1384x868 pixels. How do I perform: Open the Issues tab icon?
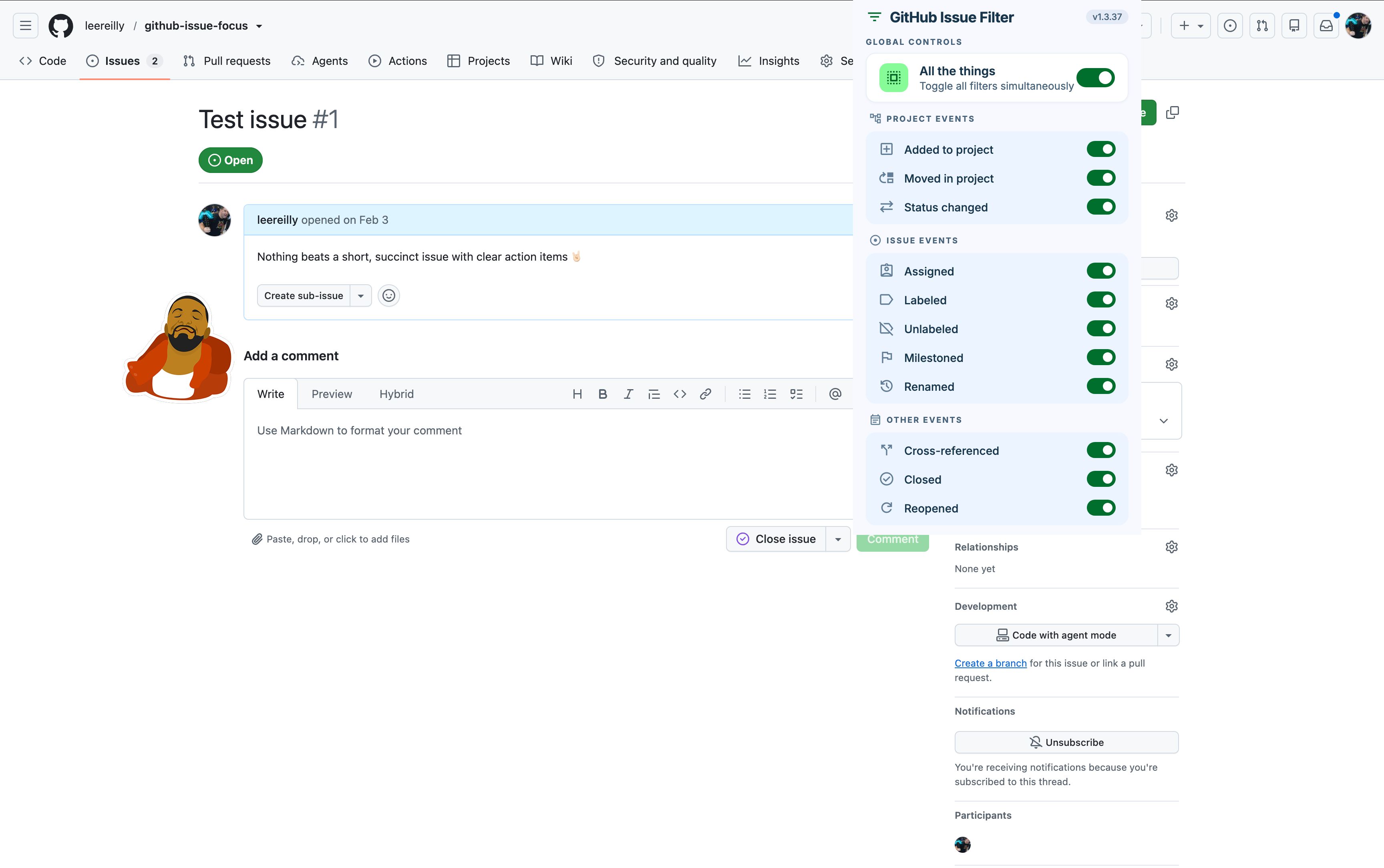tap(92, 60)
